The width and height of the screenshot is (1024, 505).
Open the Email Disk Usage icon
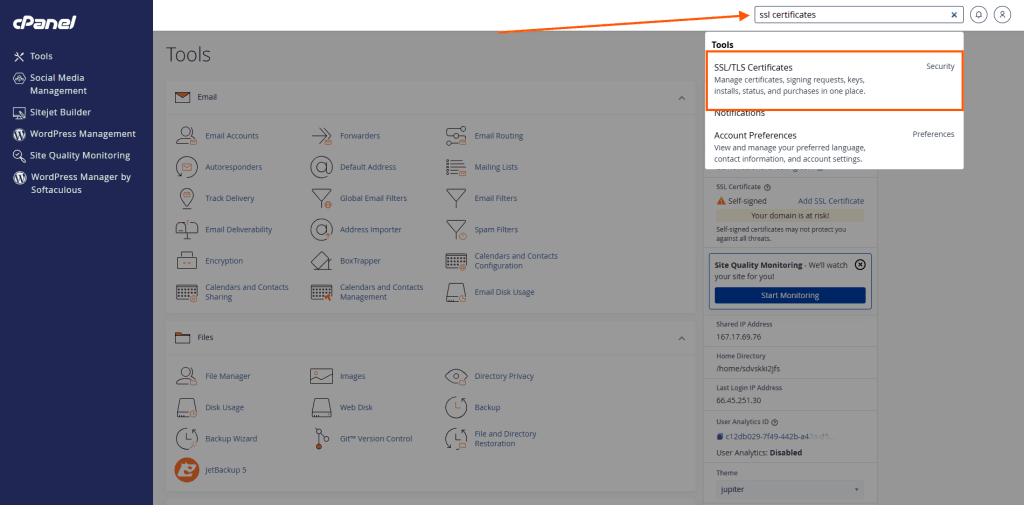pyautogui.click(x=456, y=292)
